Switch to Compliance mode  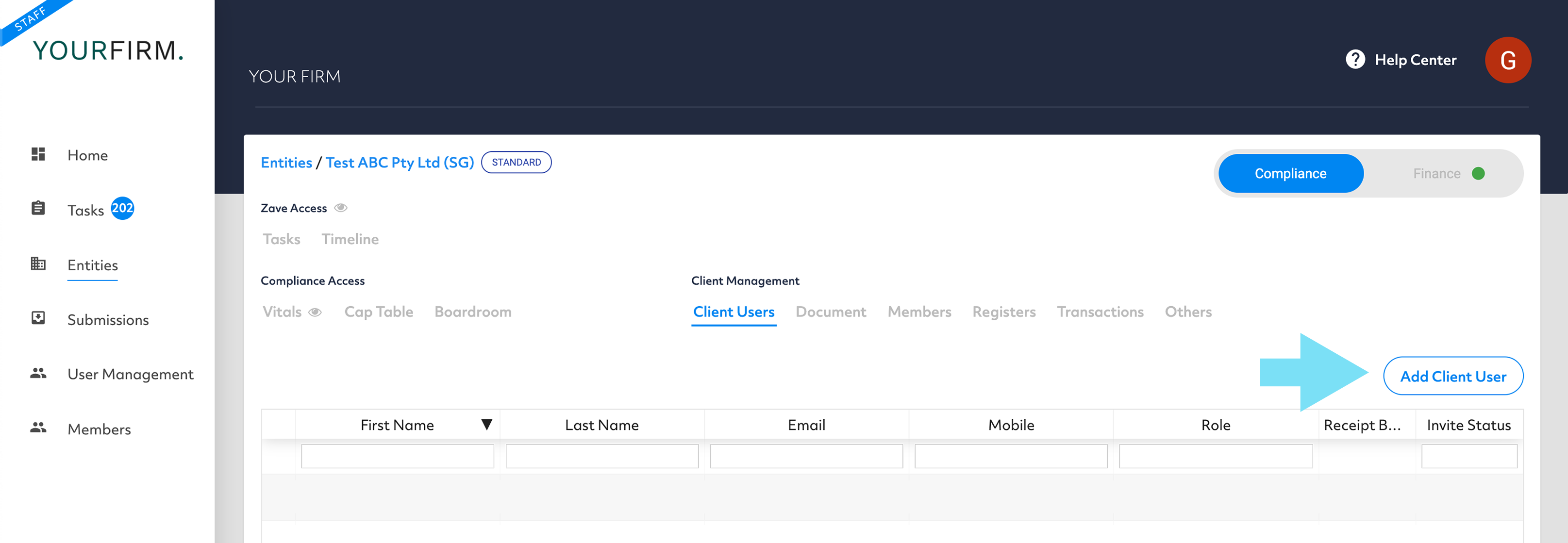1290,174
